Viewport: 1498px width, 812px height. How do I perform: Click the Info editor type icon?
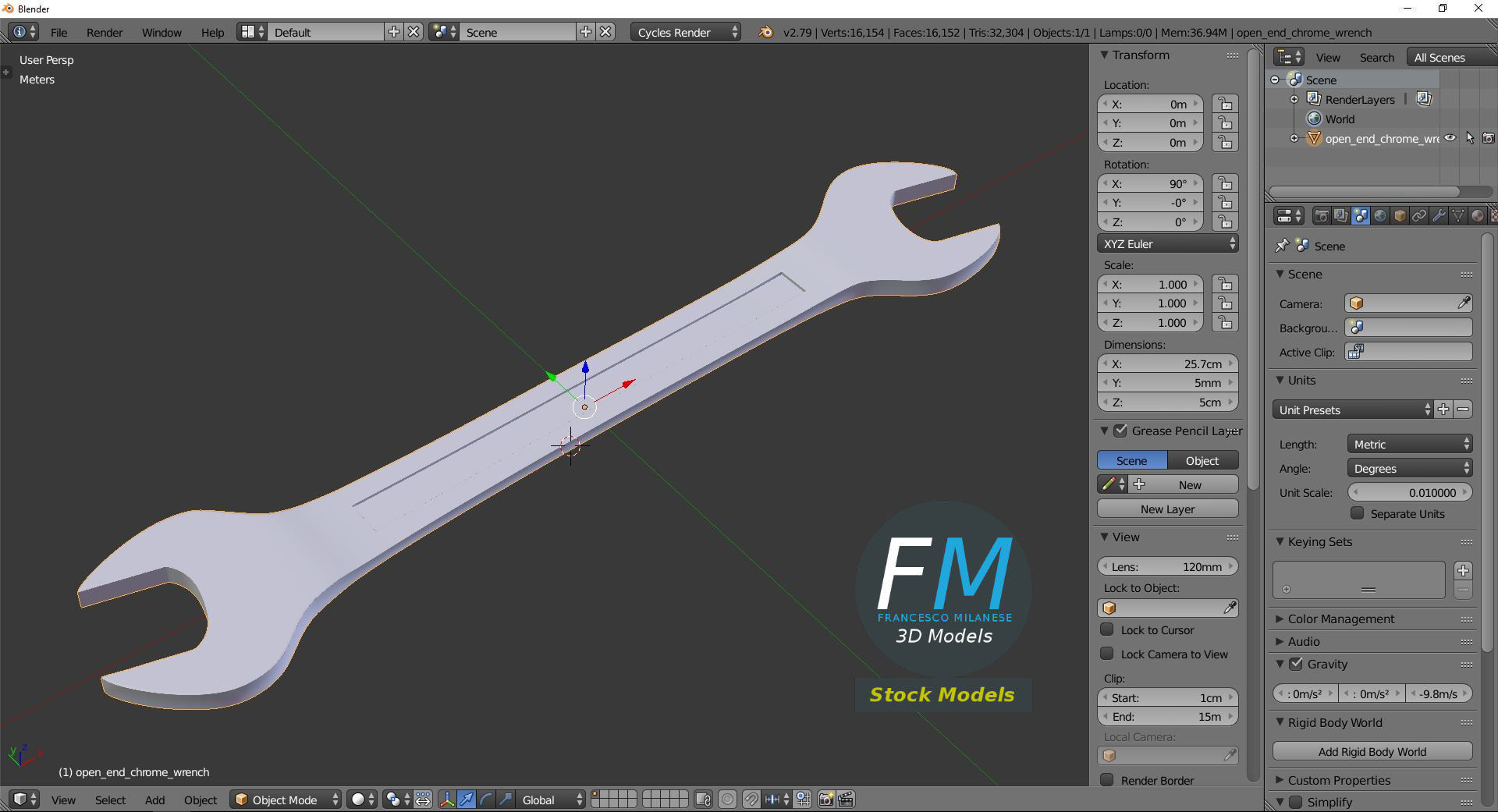coord(23,32)
